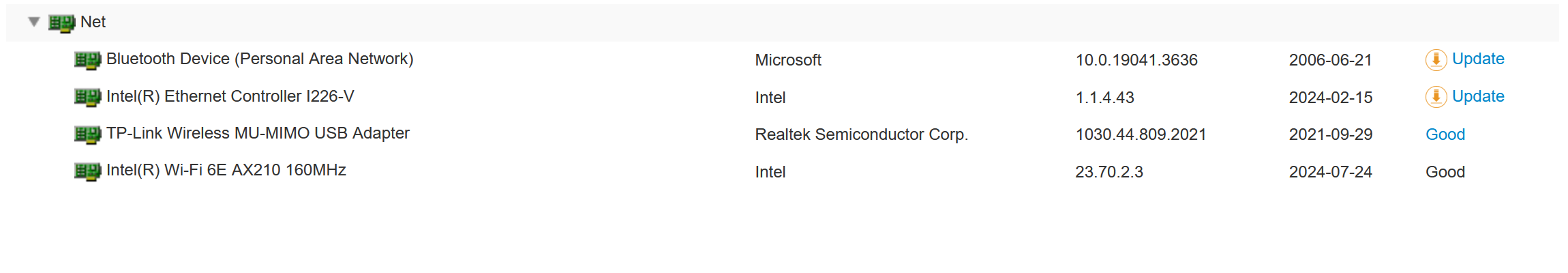Click Realtek Semiconductor Corp. vendor text
This screenshot has height=273, width=1568.
tap(861, 134)
